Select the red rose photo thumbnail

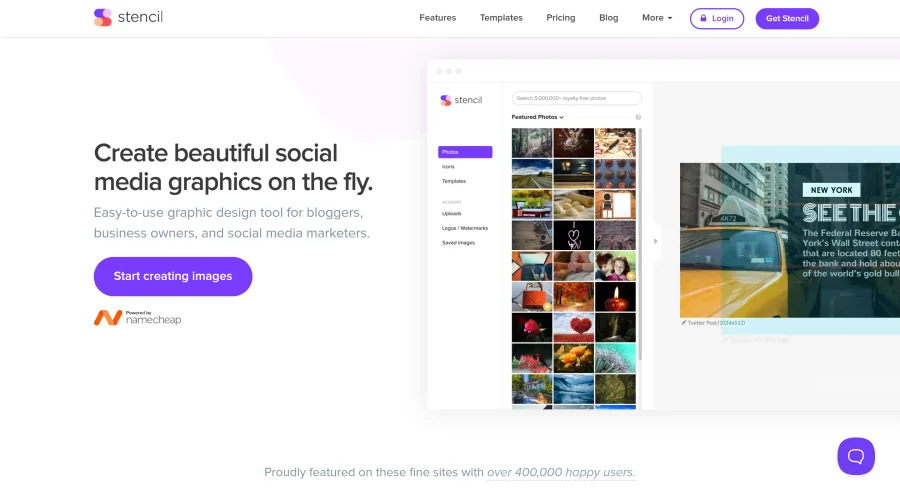[532, 327]
